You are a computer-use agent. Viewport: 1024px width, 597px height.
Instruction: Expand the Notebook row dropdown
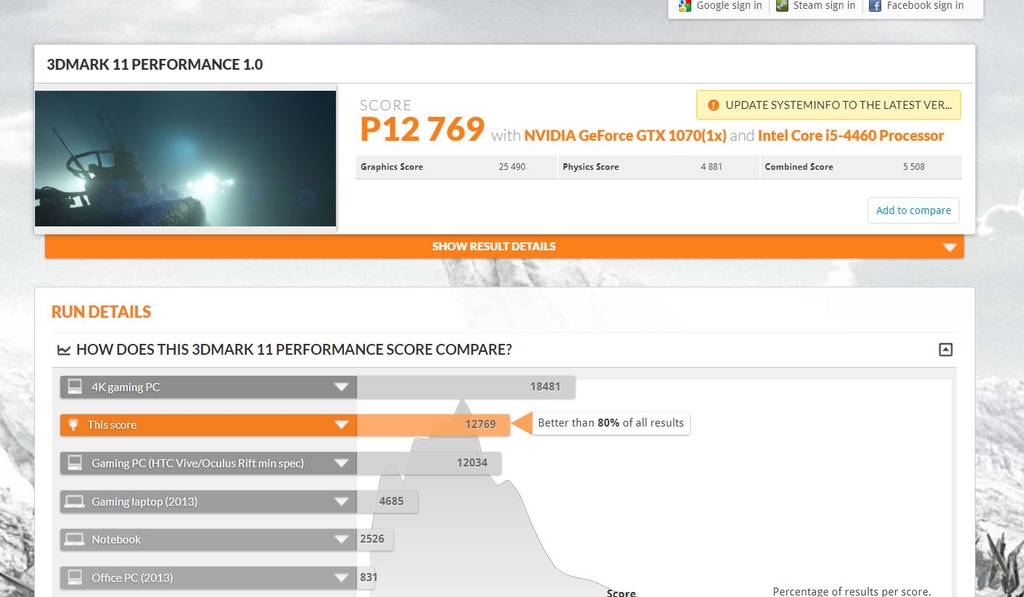click(x=341, y=540)
